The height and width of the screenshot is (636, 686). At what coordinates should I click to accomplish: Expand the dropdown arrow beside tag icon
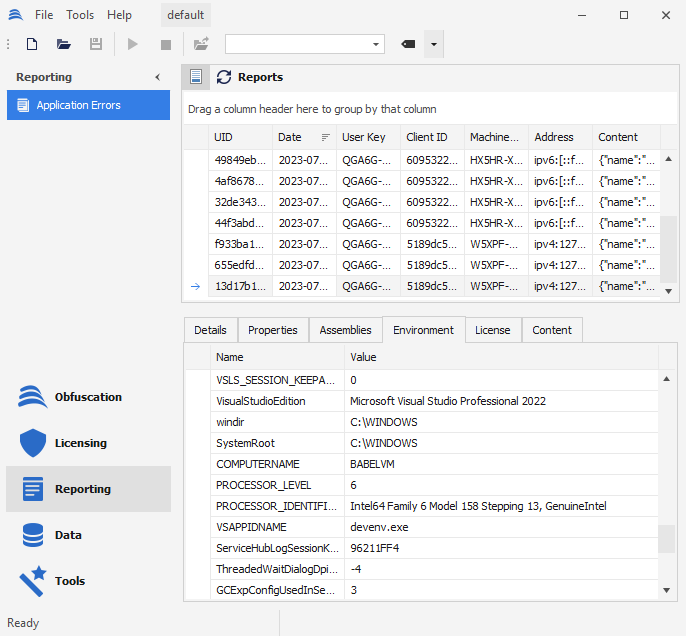(433, 44)
